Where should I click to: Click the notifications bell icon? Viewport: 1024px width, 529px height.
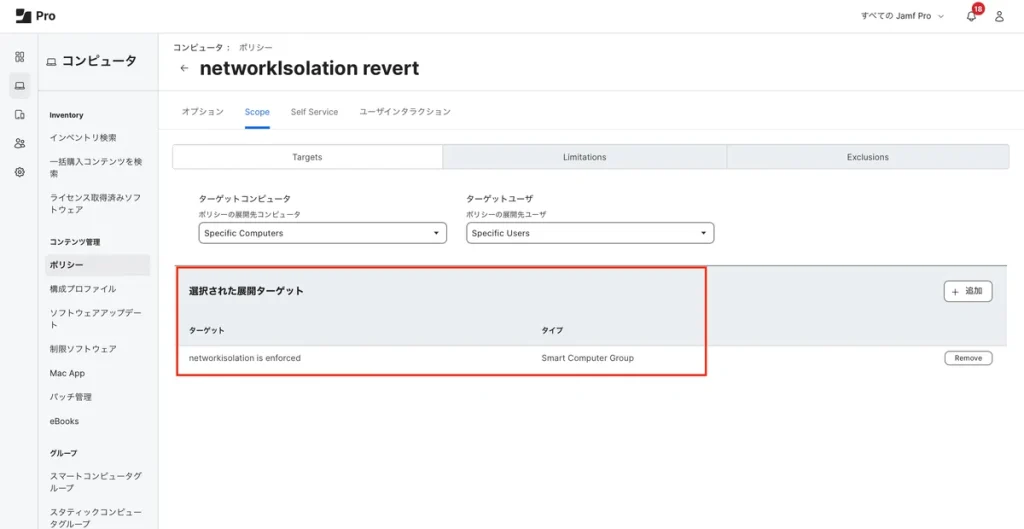[971, 16]
